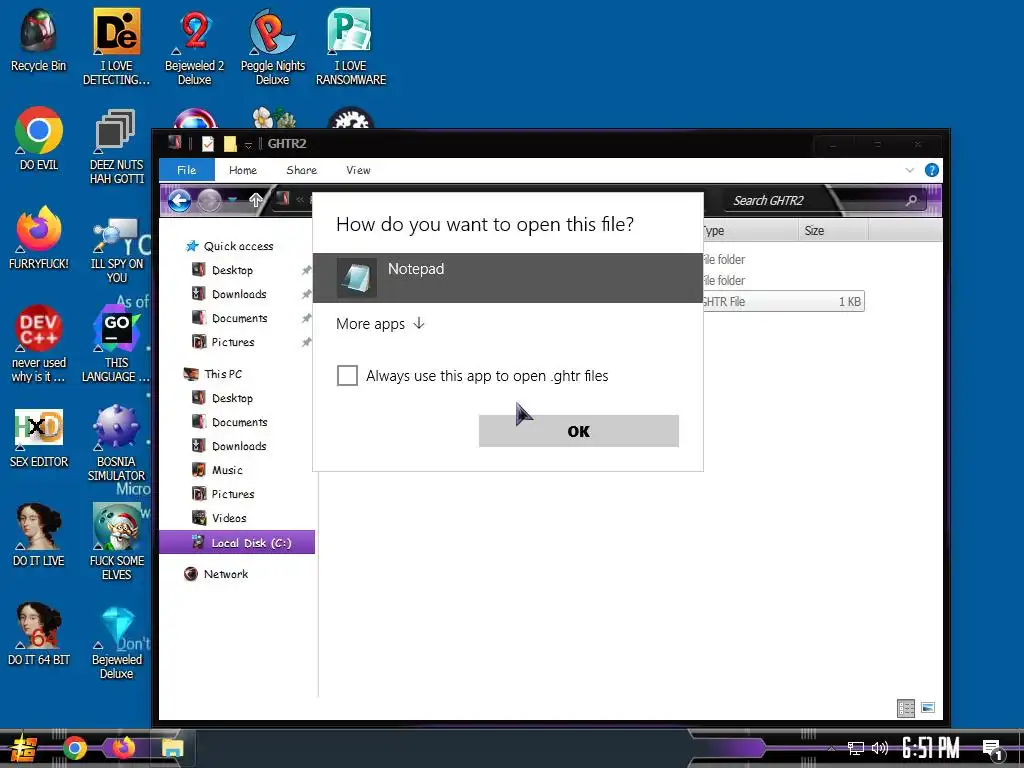Open Chrome from the taskbar
Viewport: 1024px width, 768px height.
(74, 748)
